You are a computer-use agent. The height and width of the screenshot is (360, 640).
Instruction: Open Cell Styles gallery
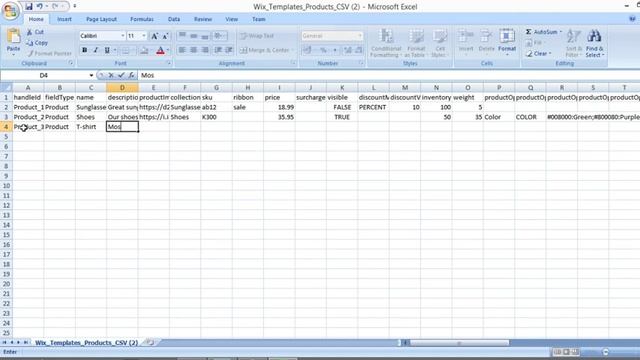439,43
